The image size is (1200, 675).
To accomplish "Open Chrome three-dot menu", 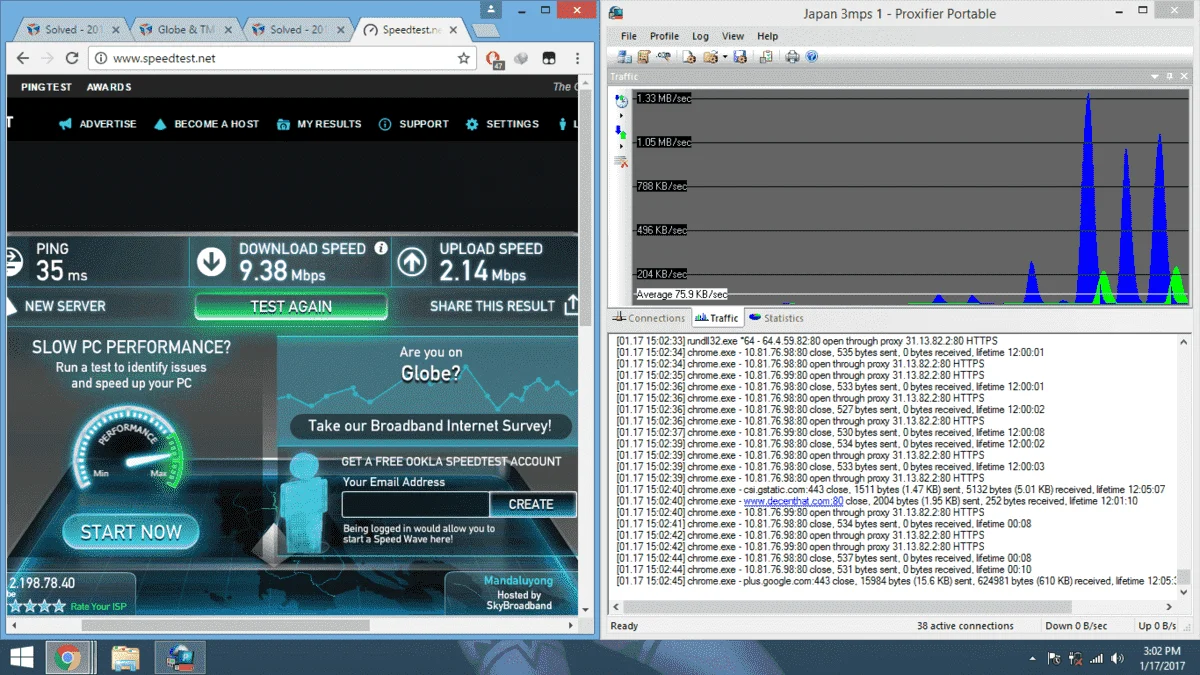I will click(x=578, y=59).
